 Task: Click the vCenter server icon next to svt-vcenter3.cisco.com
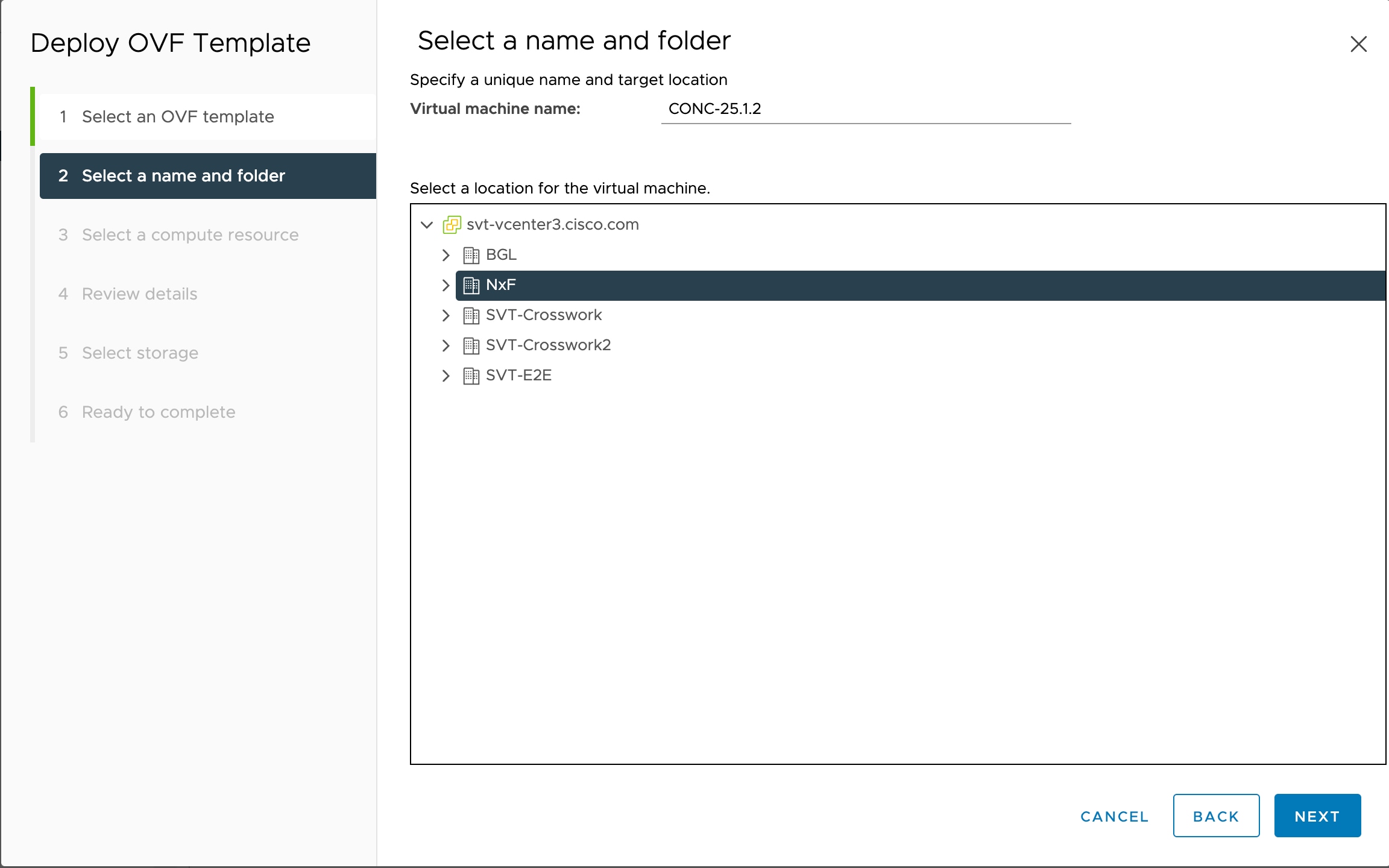pyautogui.click(x=452, y=225)
